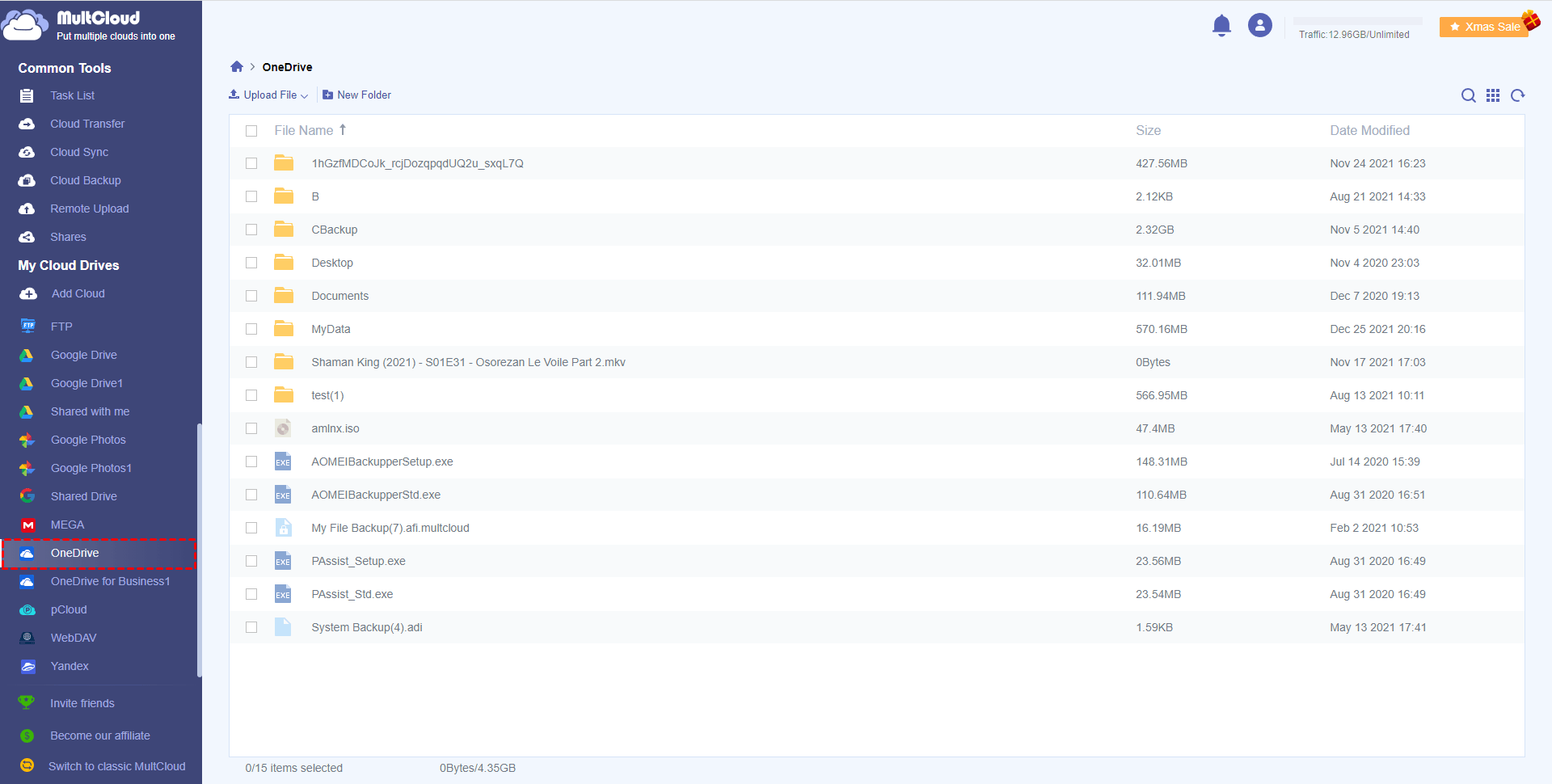Open the user account avatar menu
Screen dimensions: 1552x784
[x=1259, y=26]
